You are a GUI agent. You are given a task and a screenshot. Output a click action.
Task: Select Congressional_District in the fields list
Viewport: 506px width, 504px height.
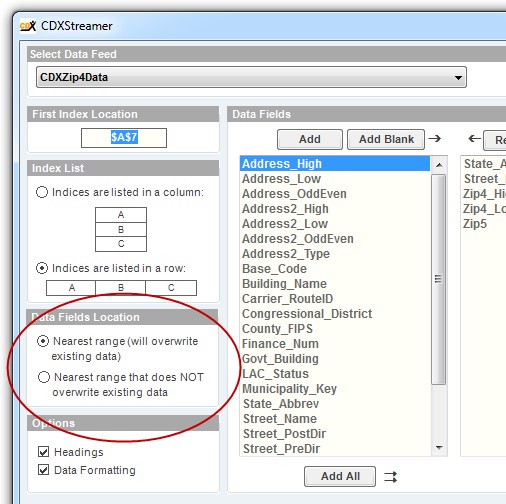[x=335, y=314]
